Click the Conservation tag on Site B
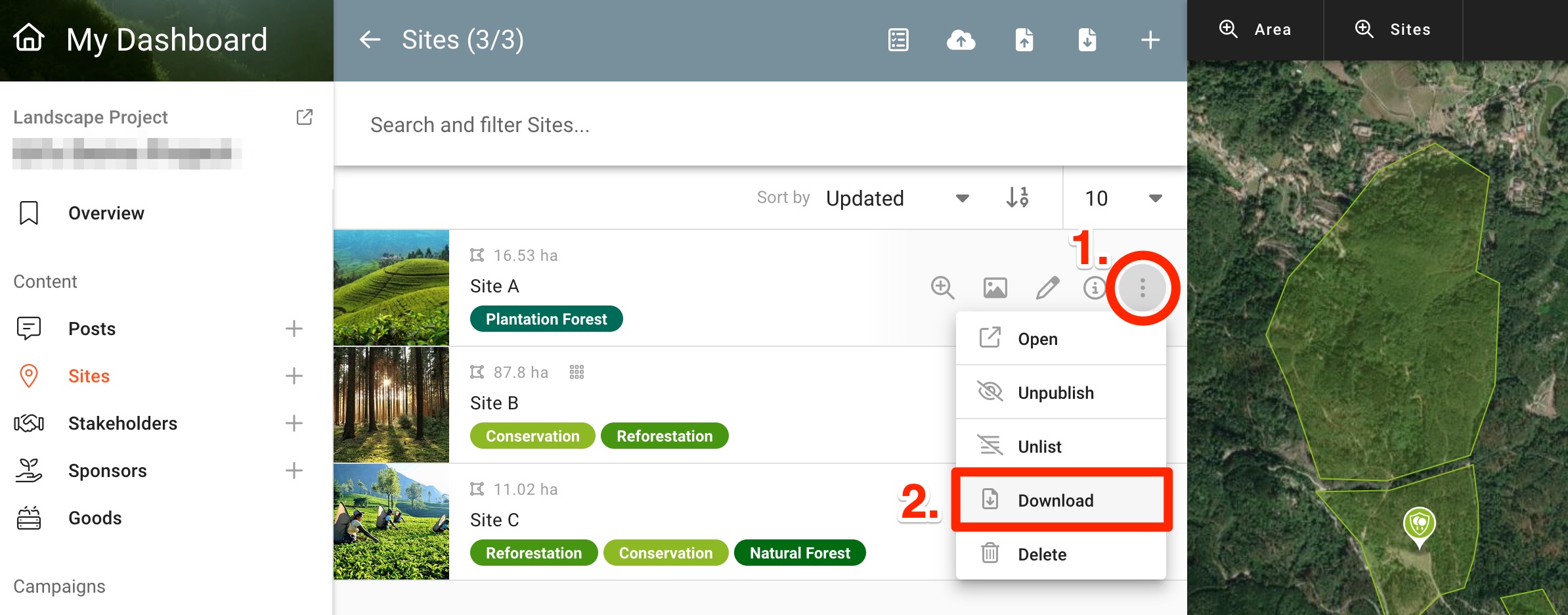The height and width of the screenshot is (615, 1568). tap(533, 436)
